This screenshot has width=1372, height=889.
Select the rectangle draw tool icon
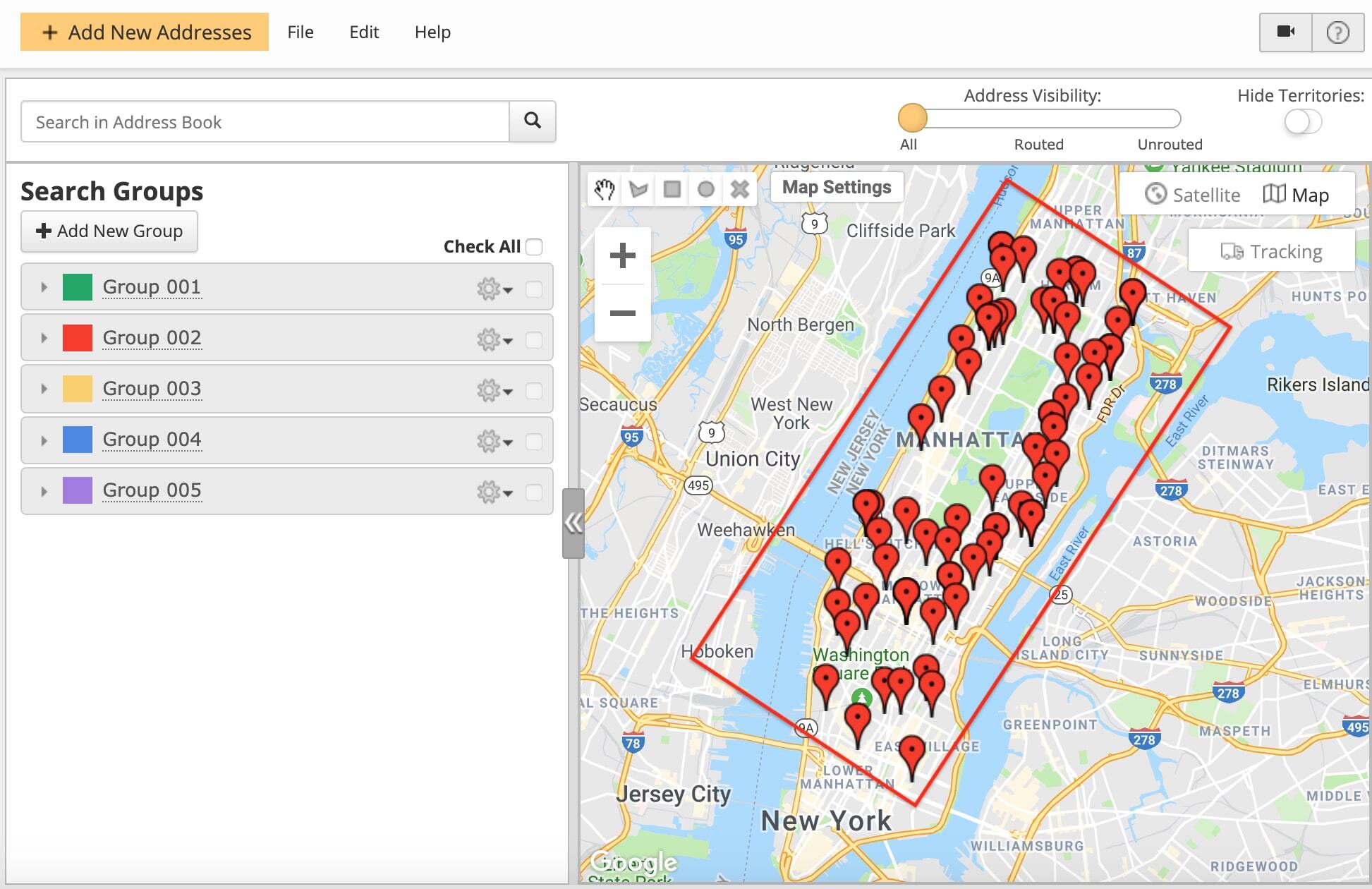point(671,188)
